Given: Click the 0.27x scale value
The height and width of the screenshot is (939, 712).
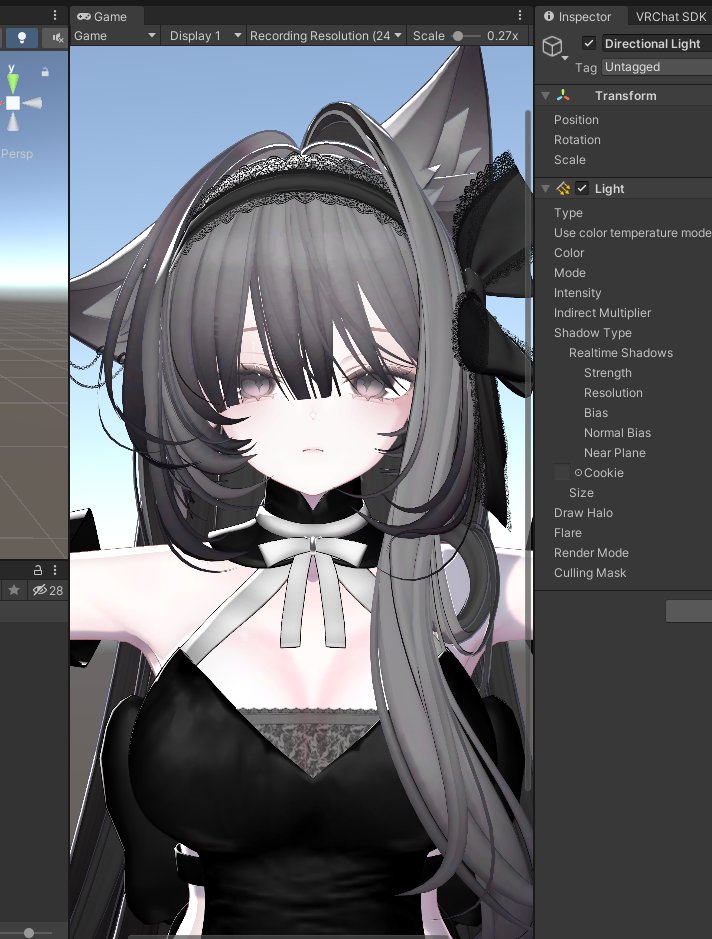Looking at the screenshot, I should click(502, 36).
